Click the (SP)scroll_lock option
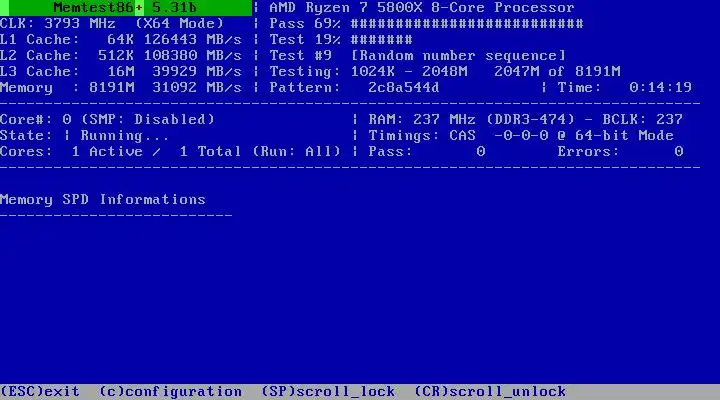This screenshot has width=720, height=400. click(328, 391)
